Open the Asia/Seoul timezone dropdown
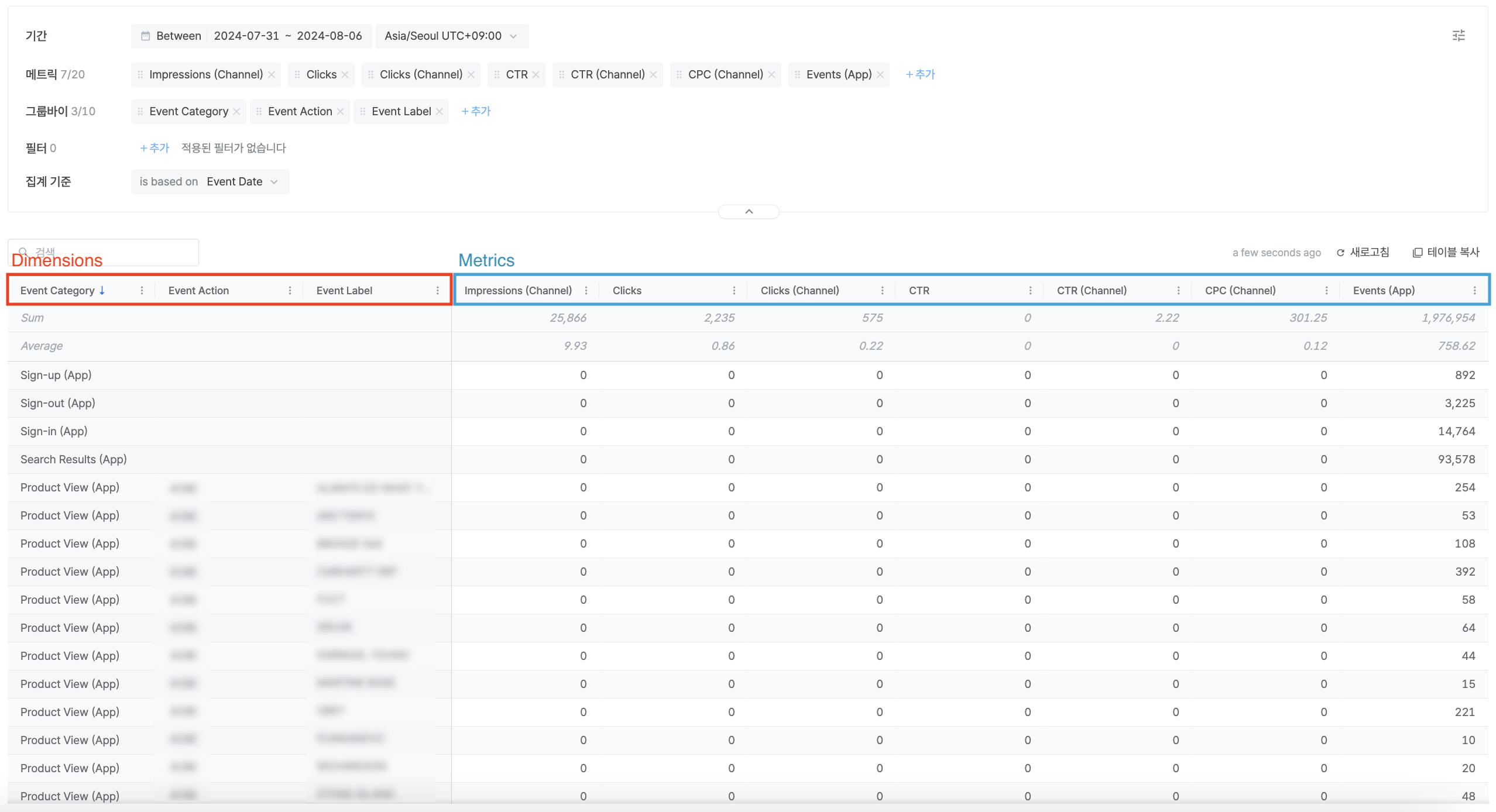1496x812 pixels. click(x=452, y=36)
